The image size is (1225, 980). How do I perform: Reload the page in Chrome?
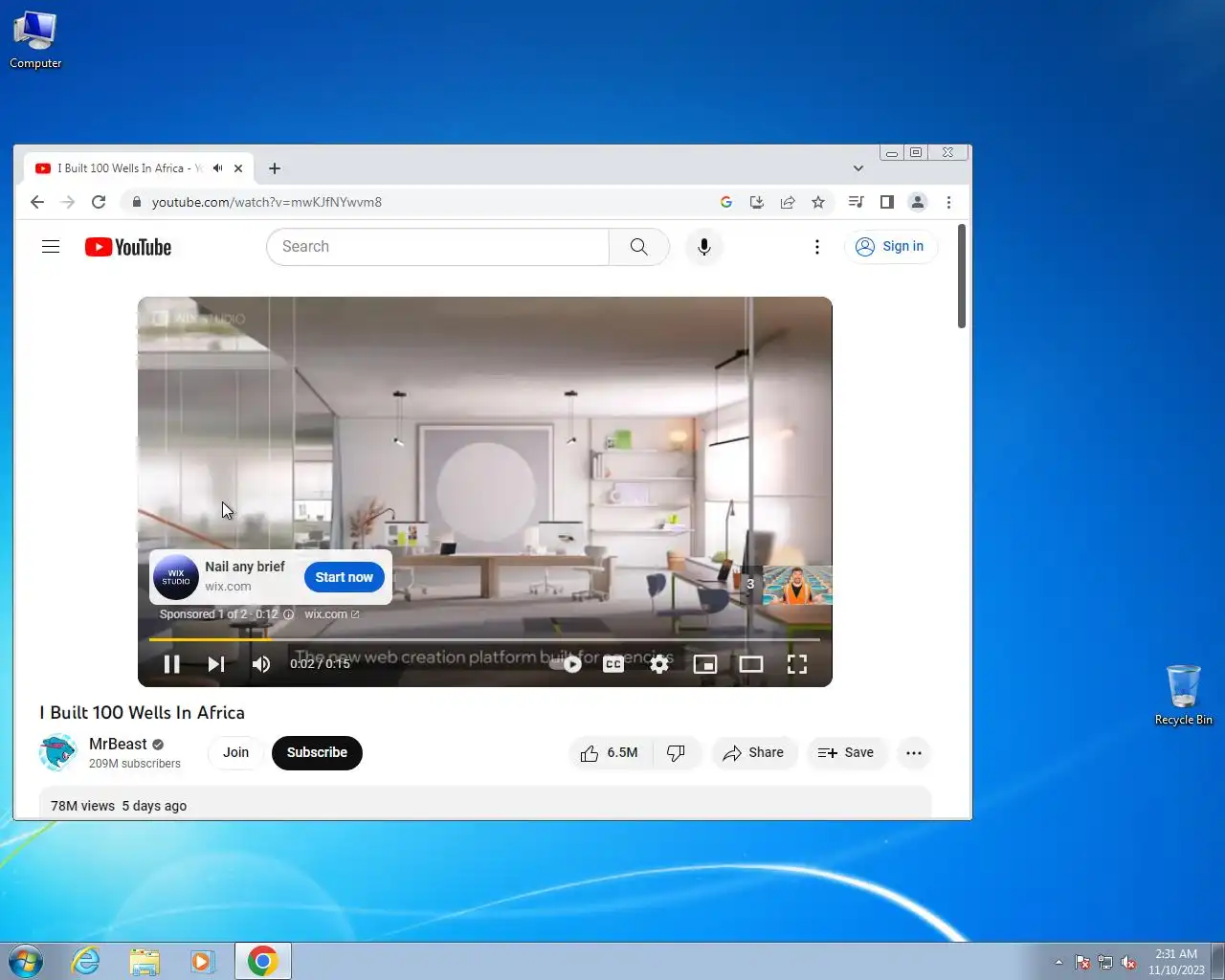[99, 202]
